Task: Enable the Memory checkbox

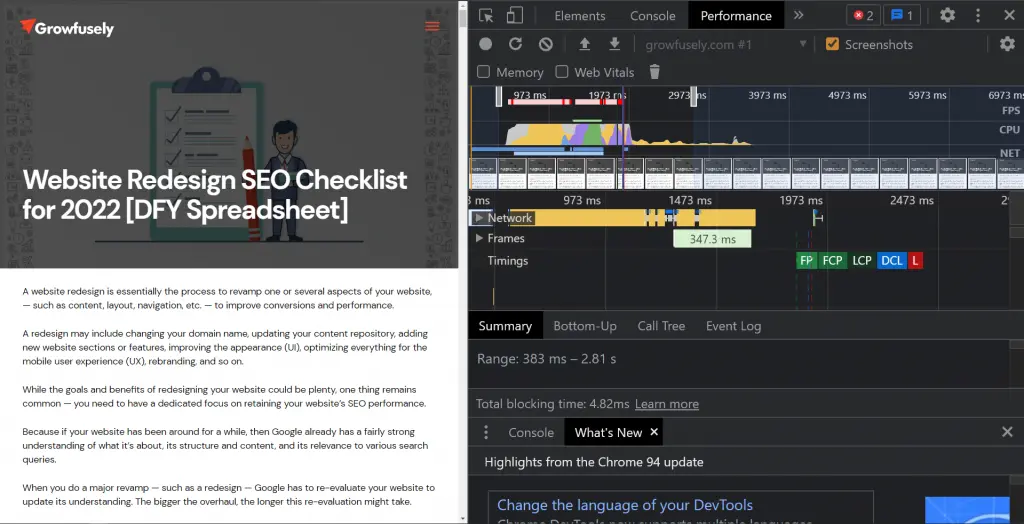Action: coord(484,72)
